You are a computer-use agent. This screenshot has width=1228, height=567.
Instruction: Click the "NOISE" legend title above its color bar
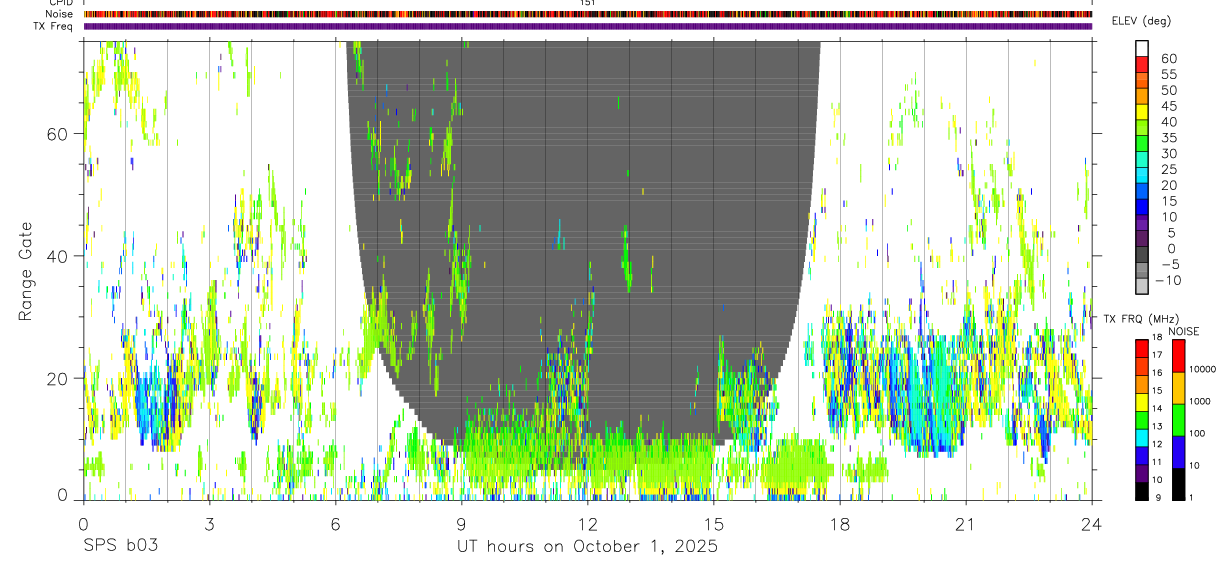(1184, 331)
